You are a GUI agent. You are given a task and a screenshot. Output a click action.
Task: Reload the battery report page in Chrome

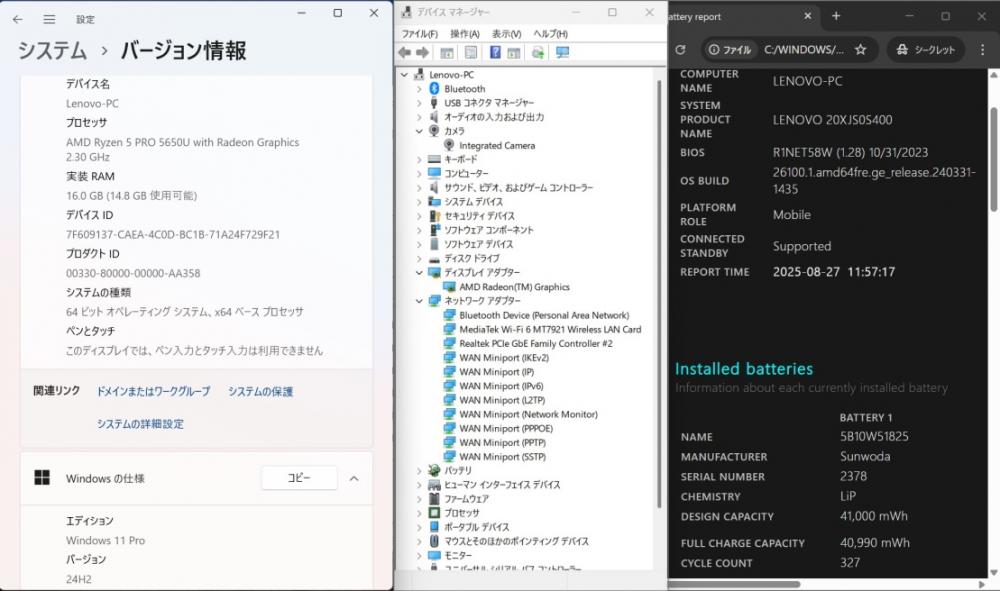680,50
